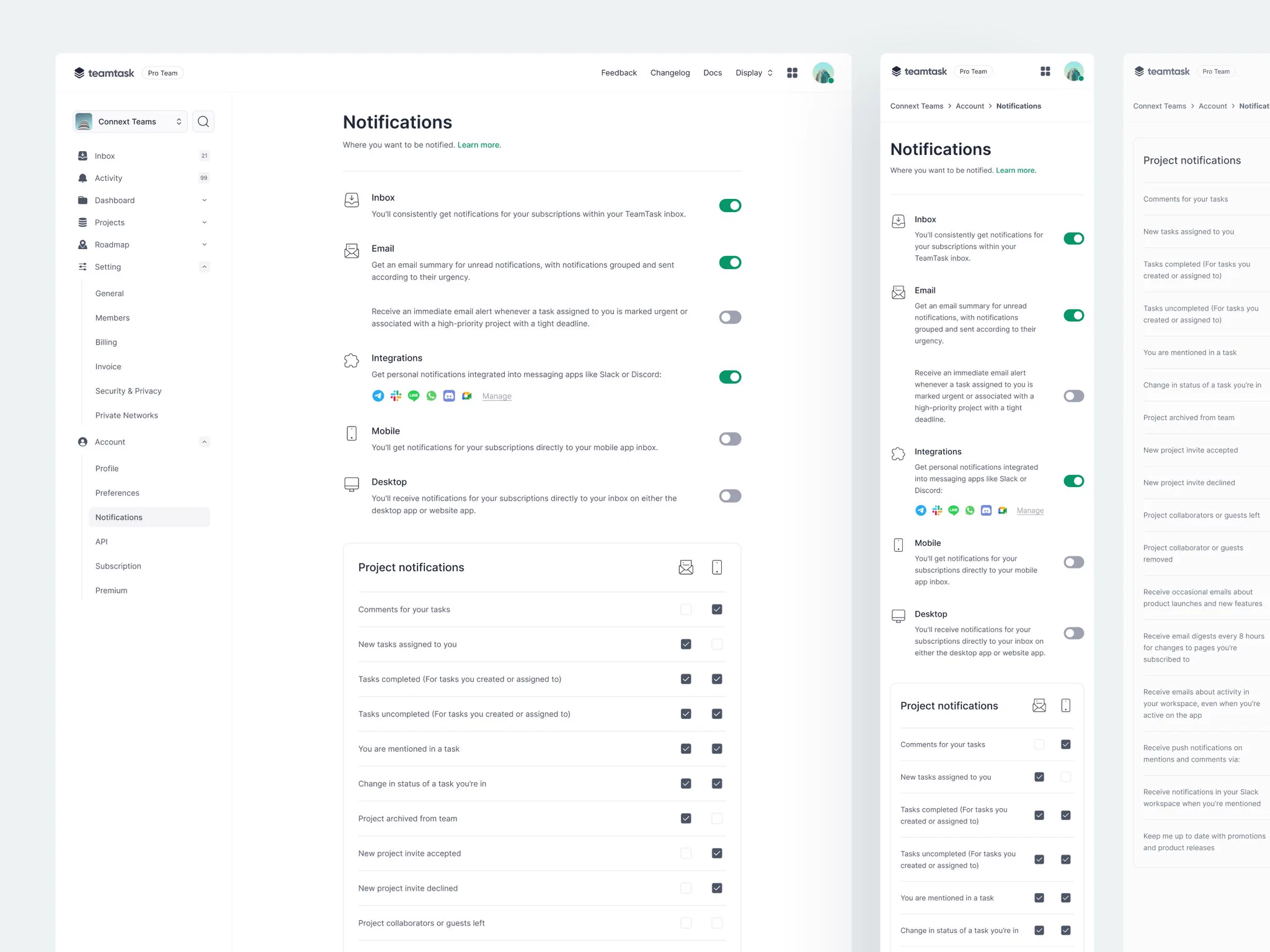Click the Pro Team badge in desktop header
The image size is (1270, 952).
[x=162, y=73]
